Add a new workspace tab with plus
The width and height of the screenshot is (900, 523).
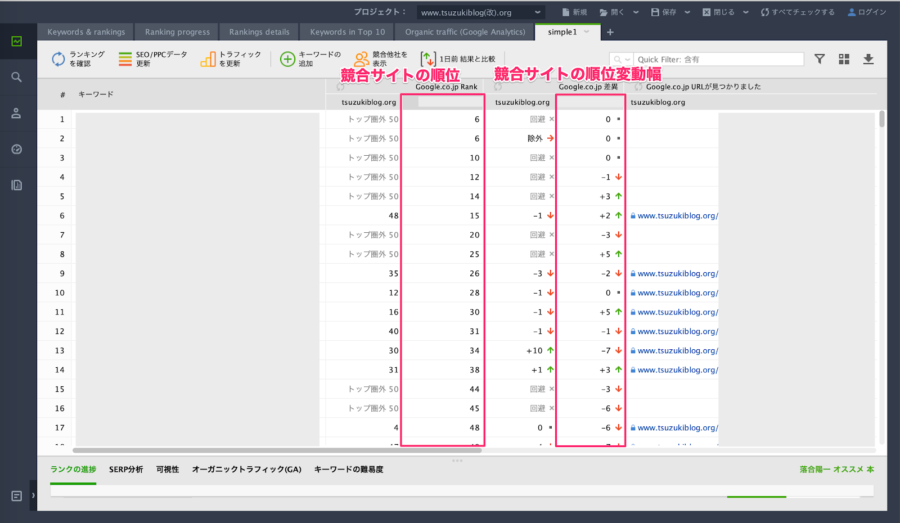click(610, 32)
